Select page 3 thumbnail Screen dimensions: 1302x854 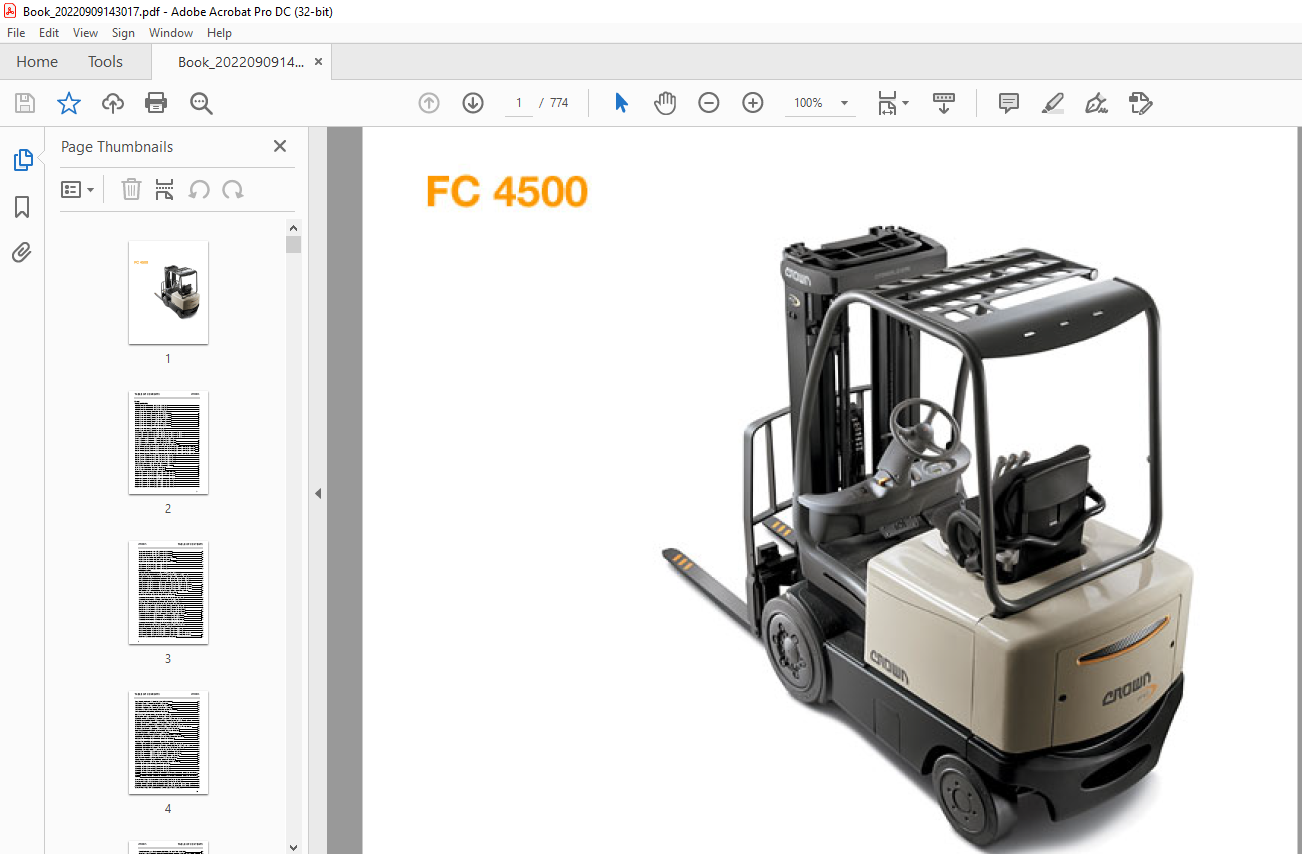tap(168, 592)
